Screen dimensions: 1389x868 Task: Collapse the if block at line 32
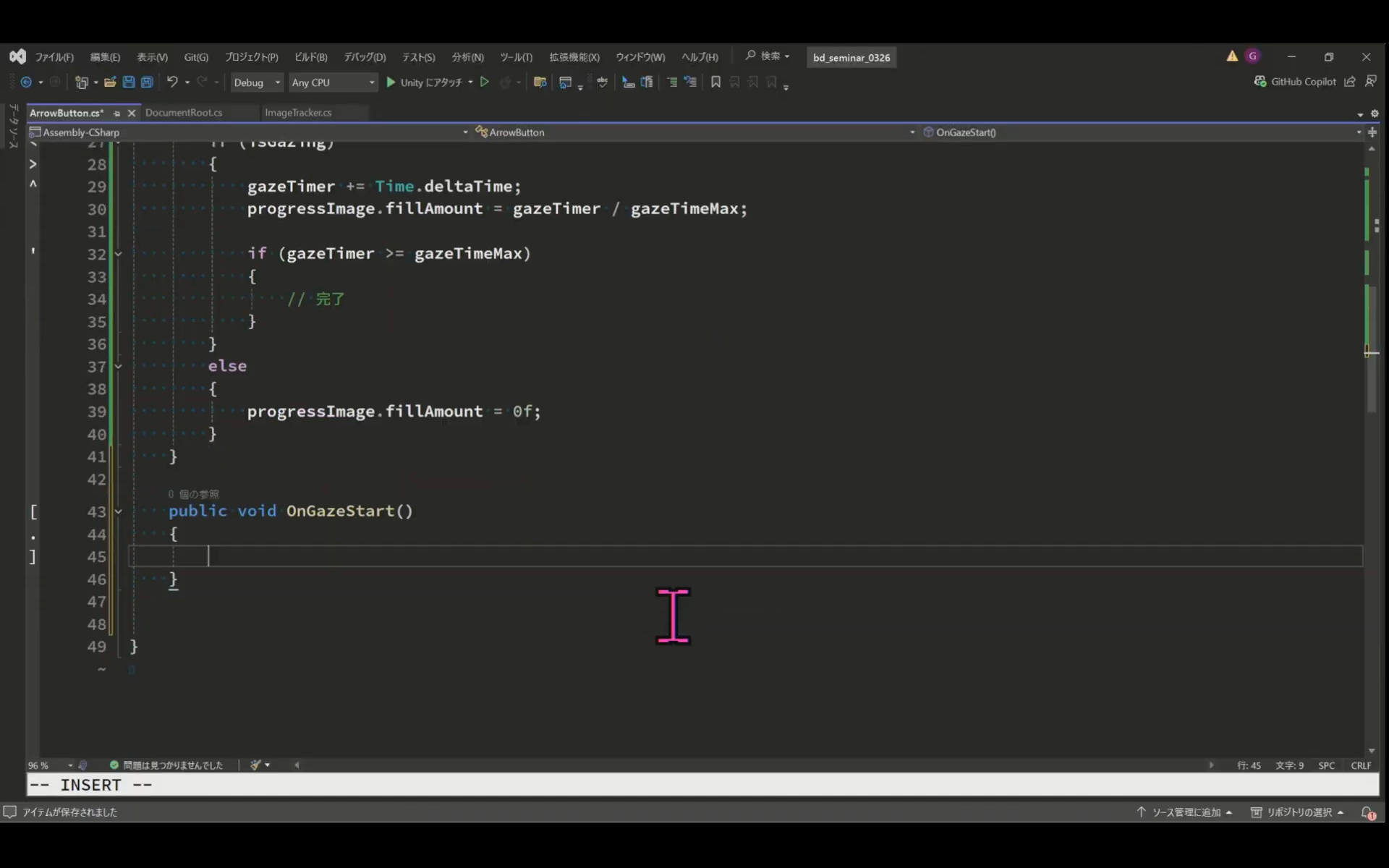point(119,254)
